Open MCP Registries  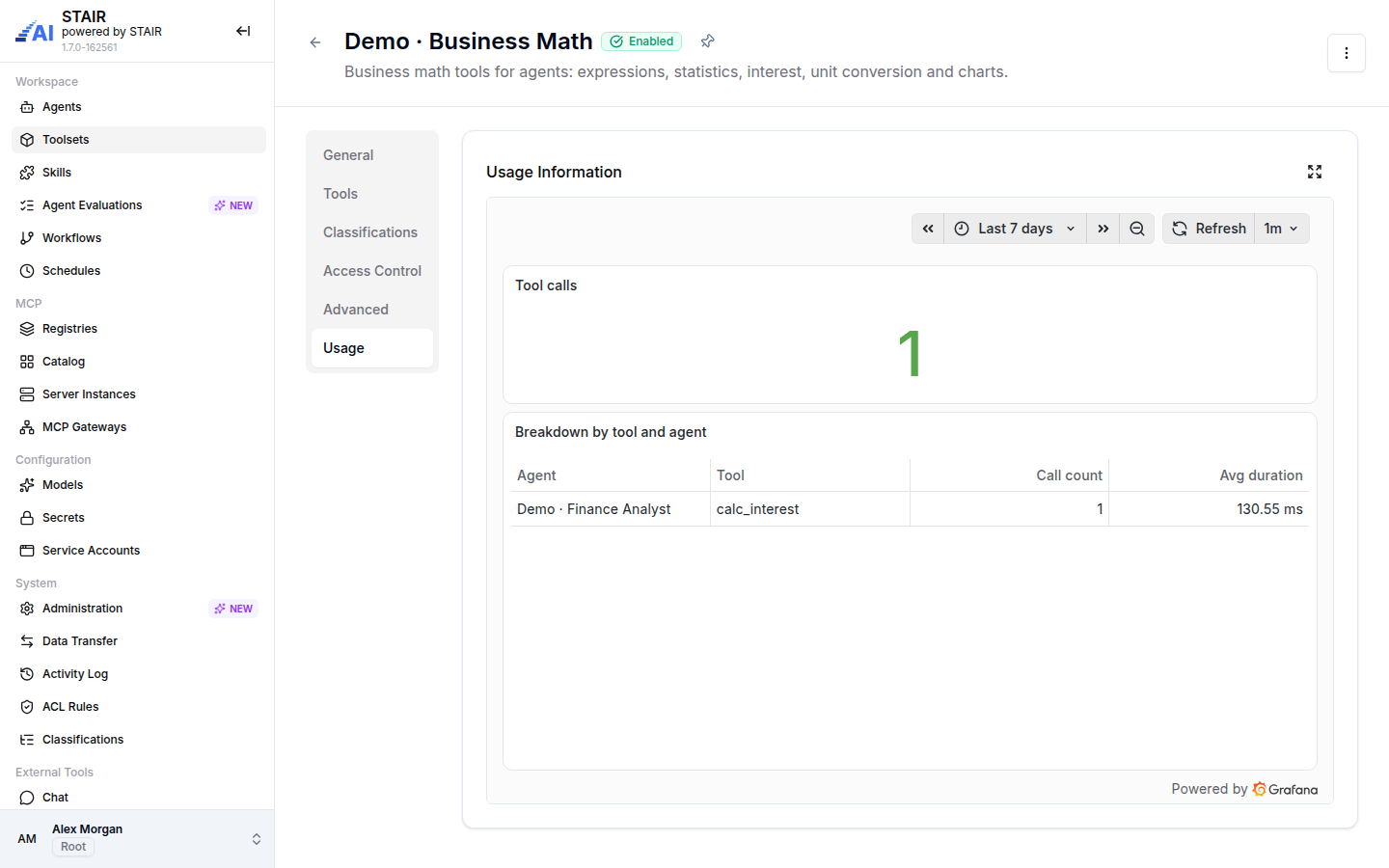click(139, 329)
